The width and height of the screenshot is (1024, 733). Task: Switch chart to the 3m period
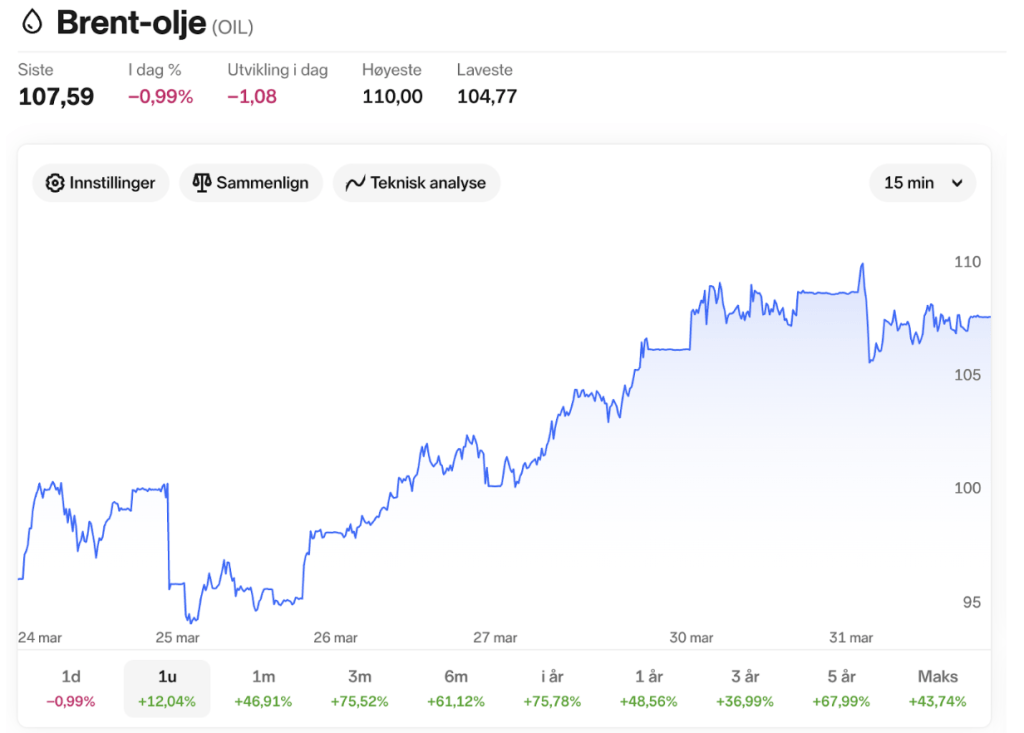359,688
